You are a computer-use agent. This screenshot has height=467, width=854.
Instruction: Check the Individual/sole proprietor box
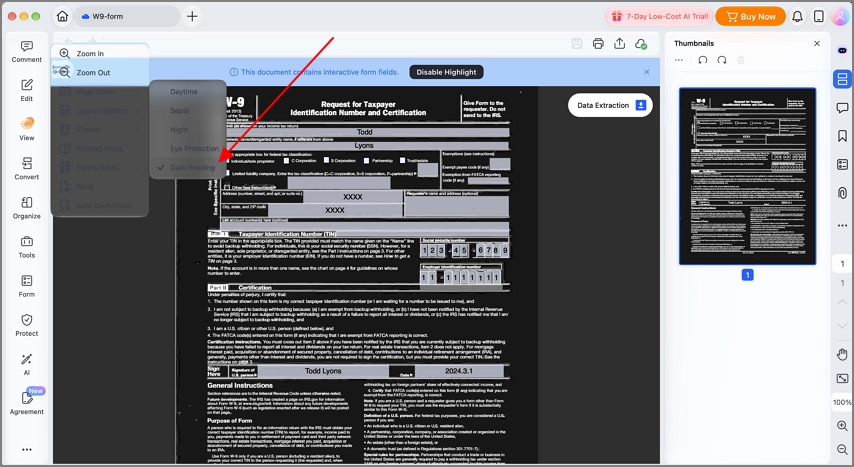226,161
